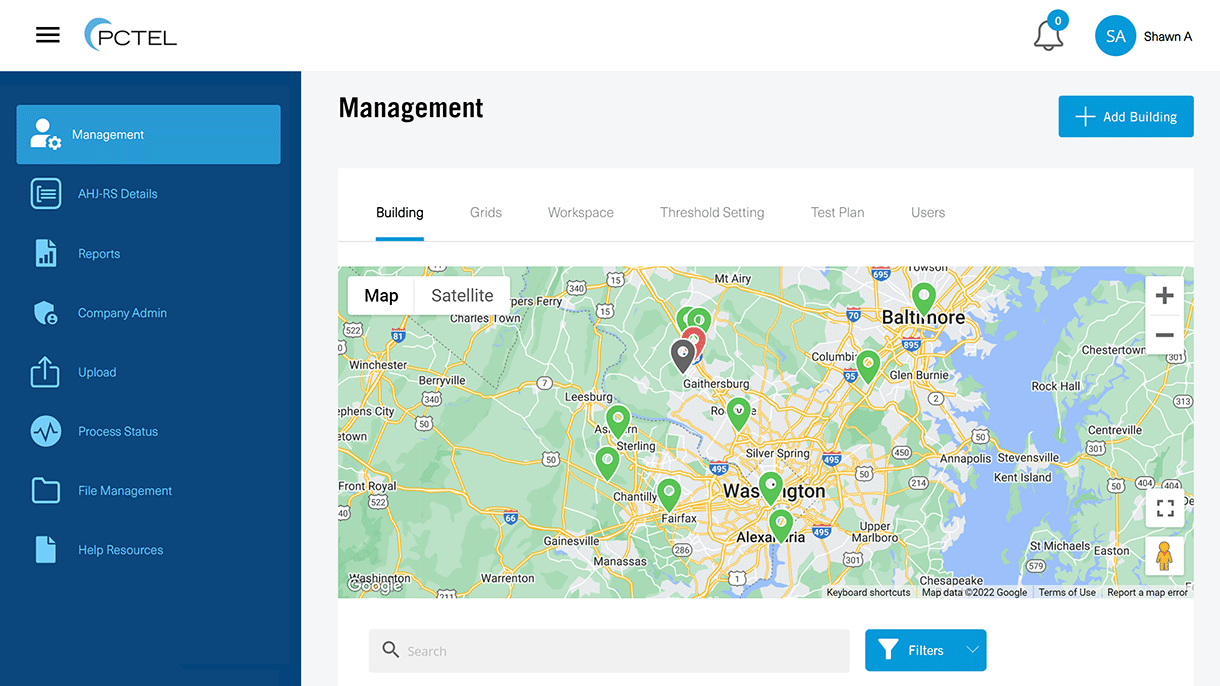Image resolution: width=1220 pixels, height=686 pixels.
Task: Click the Add Building button
Action: [1125, 117]
